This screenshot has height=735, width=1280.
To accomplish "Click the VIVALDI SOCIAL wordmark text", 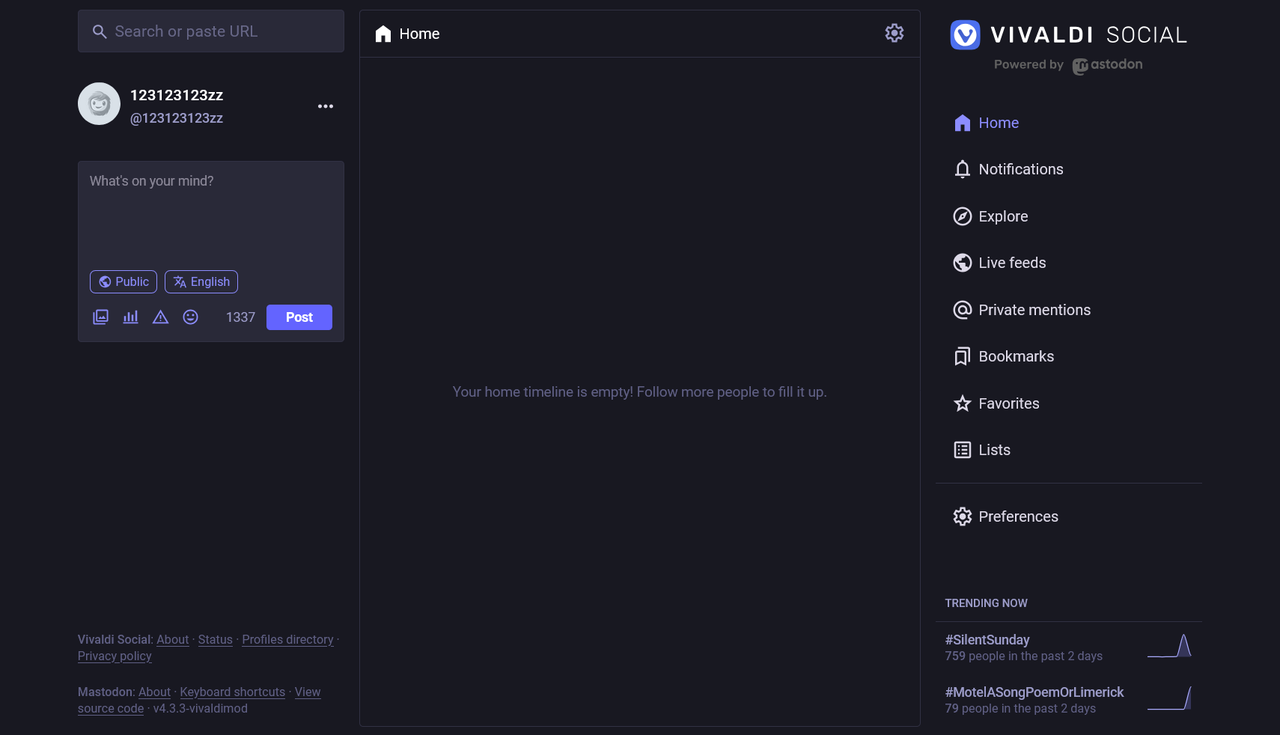I will (x=1088, y=35).
